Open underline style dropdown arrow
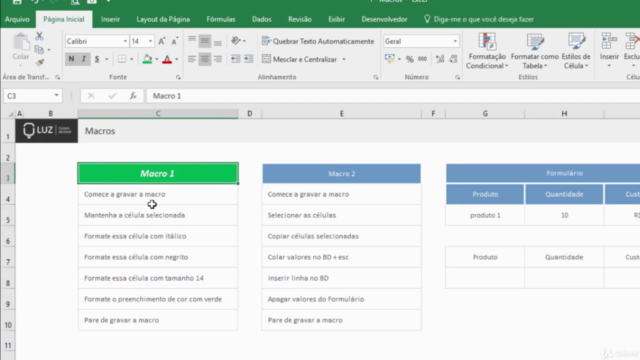Viewport: 640px width, 360px height. (107, 59)
